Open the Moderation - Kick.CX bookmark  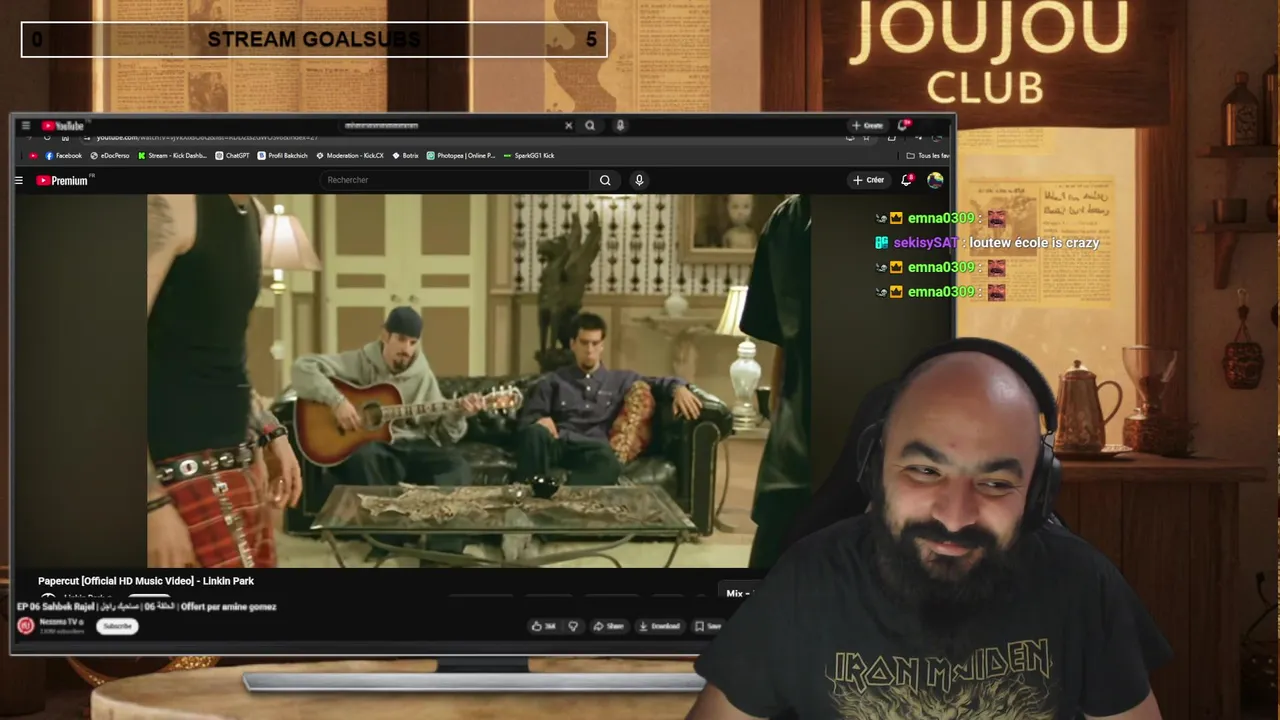click(x=350, y=156)
